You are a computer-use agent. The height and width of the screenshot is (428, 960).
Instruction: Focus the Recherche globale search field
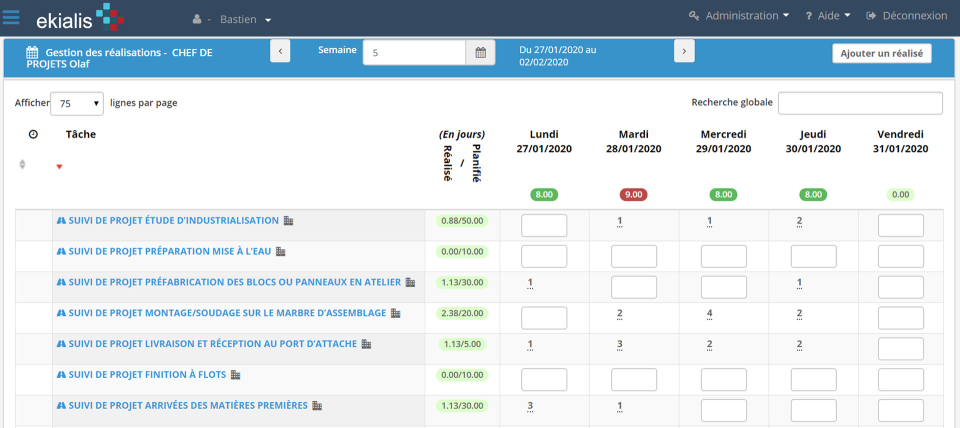[x=860, y=103]
